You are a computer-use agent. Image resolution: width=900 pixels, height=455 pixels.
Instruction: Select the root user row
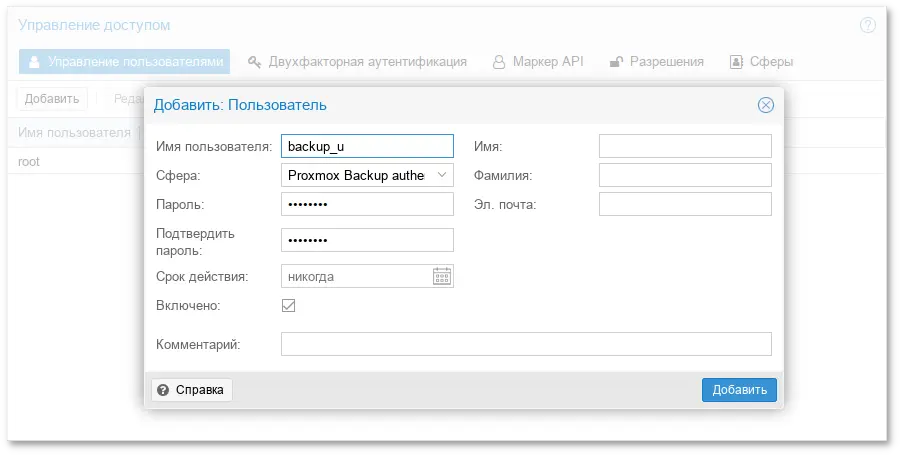75,162
